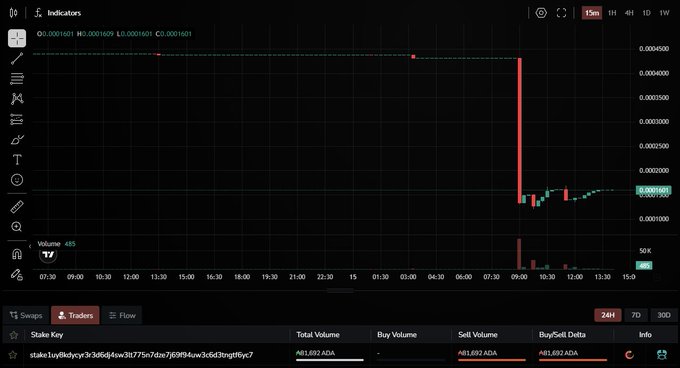
Task: Click the current price label 0.0001601
Action: tap(654, 190)
